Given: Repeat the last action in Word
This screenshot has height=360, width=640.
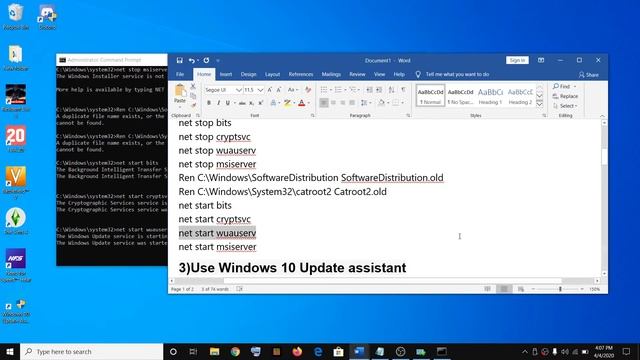Looking at the screenshot, I should click(x=206, y=60).
